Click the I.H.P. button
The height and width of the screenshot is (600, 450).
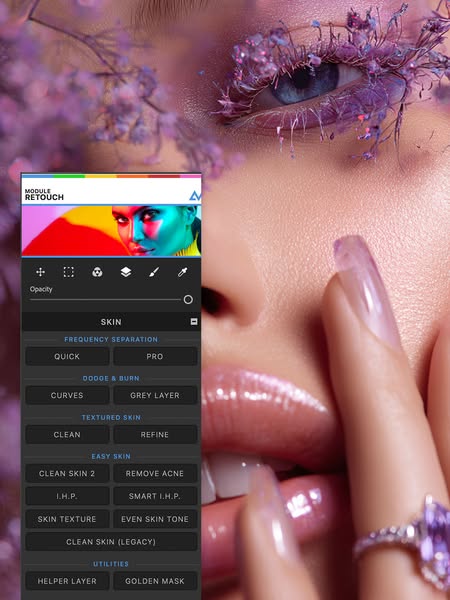(67, 496)
